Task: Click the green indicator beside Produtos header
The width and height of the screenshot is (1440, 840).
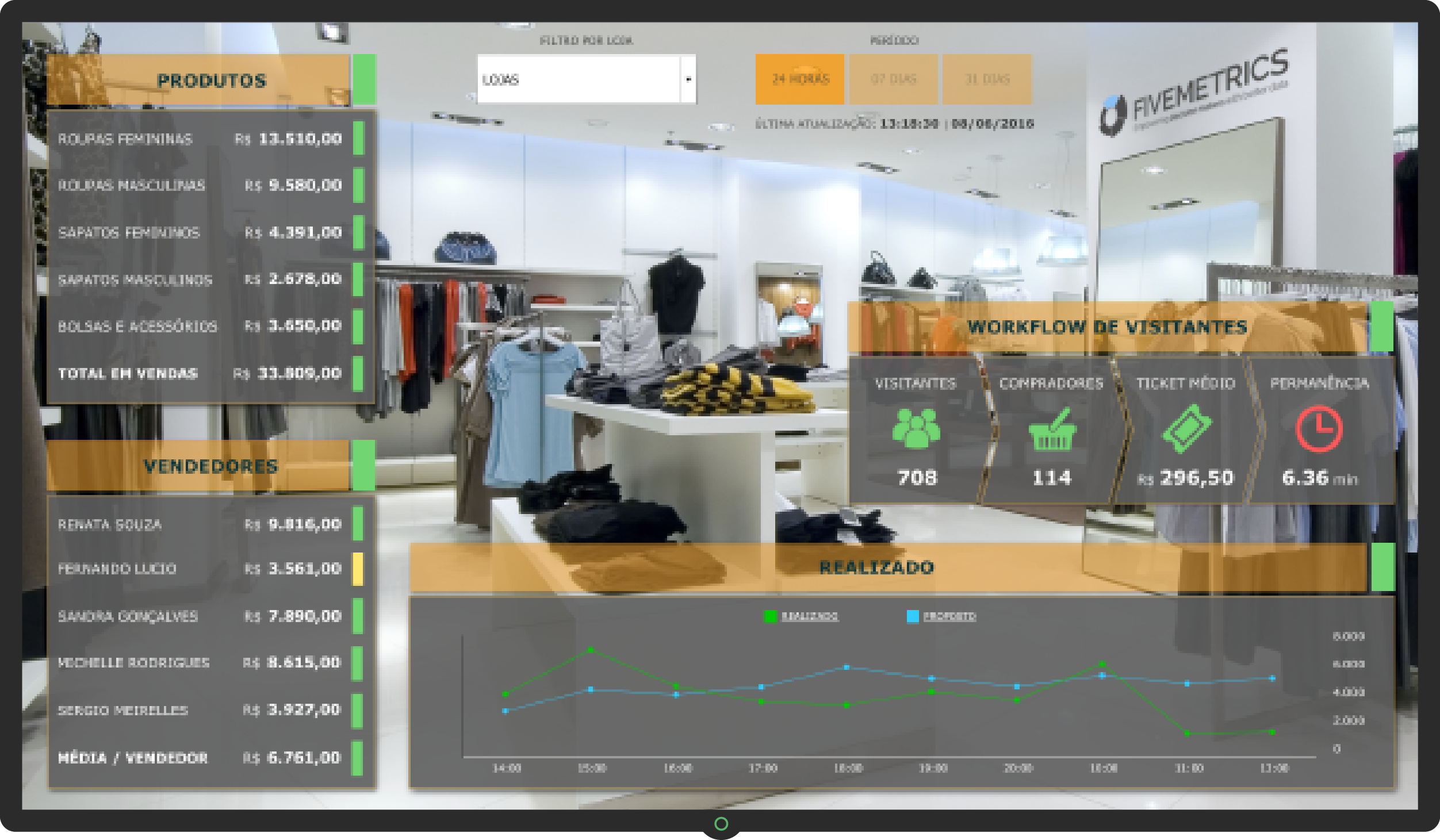Action: [x=364, y=79]
